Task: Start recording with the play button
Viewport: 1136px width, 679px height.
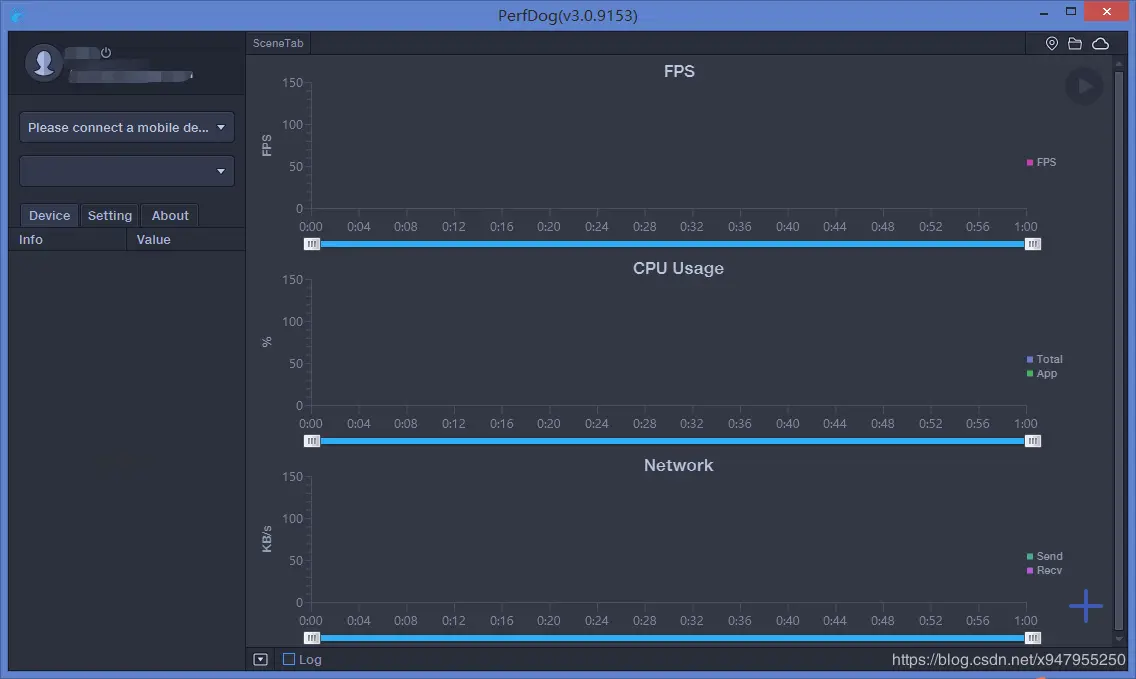Action: pyautogui.click(x=1084, y=86)
